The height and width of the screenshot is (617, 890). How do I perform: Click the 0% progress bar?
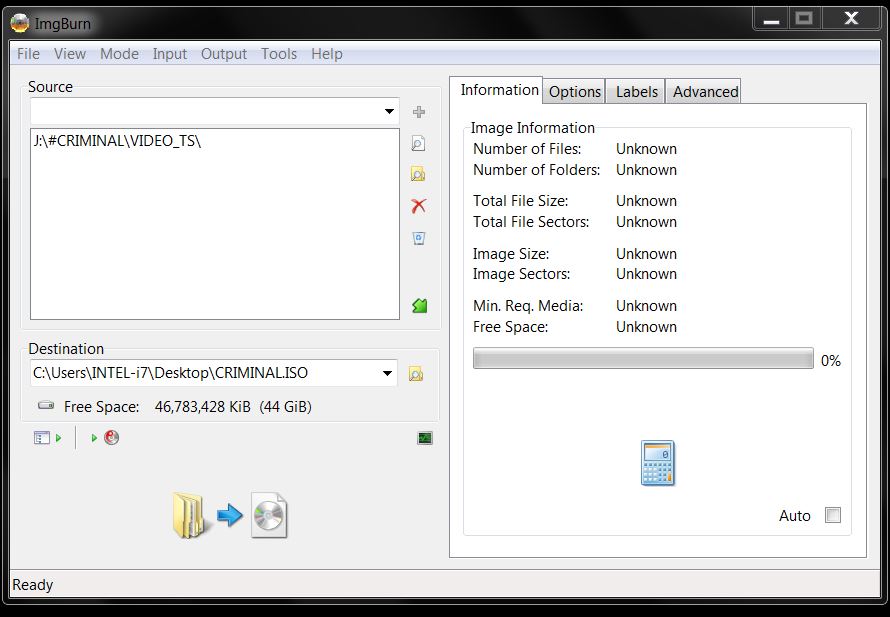click(x=643, y=359)
